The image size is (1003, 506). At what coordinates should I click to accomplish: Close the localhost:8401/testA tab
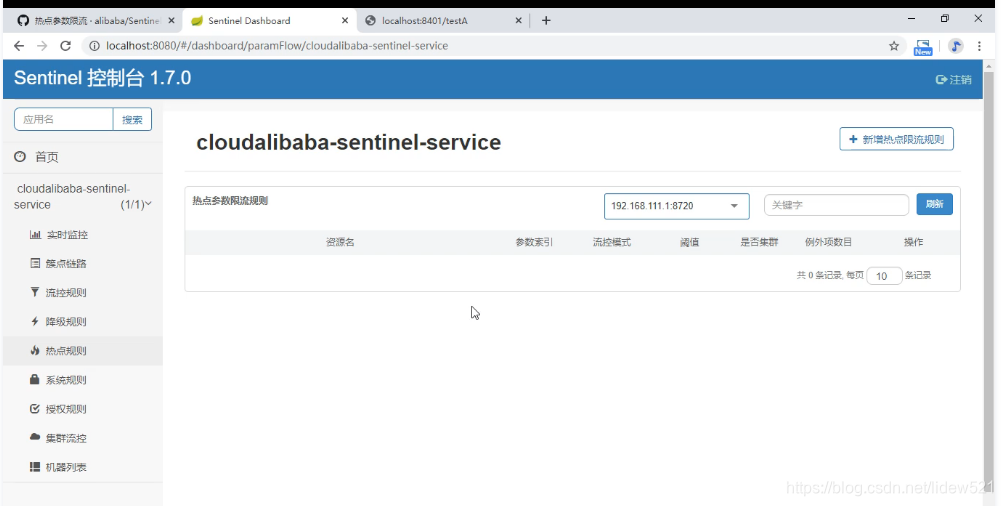tap(518, 20)
